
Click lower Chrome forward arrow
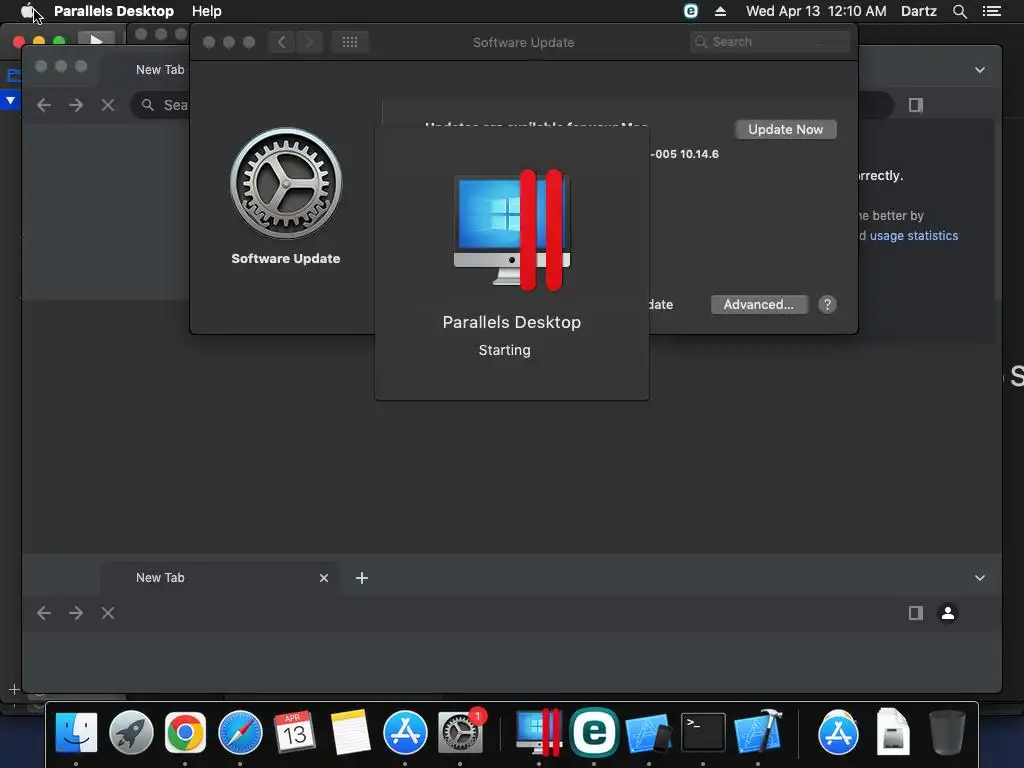point(76,613)
